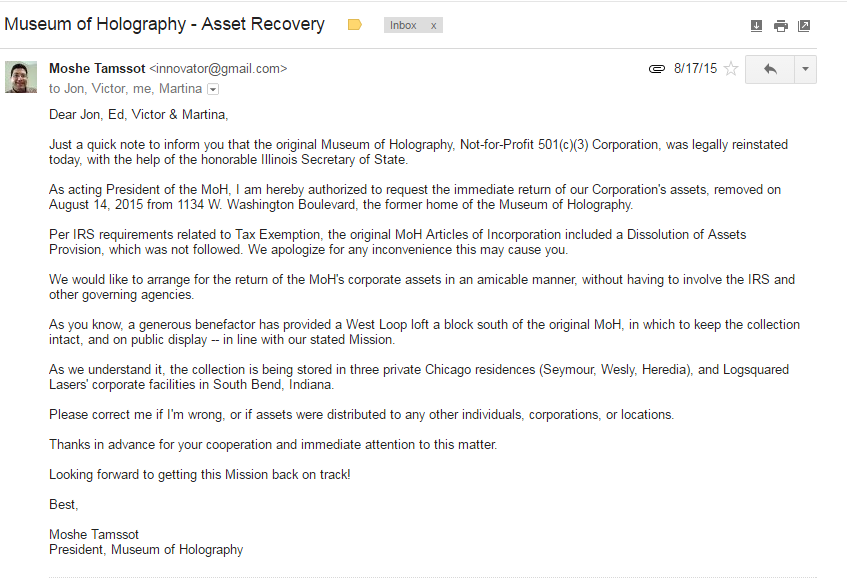Click the yellow importance marker tag
The width and height of the screenshot is (847, 580).
click(354, 25)
